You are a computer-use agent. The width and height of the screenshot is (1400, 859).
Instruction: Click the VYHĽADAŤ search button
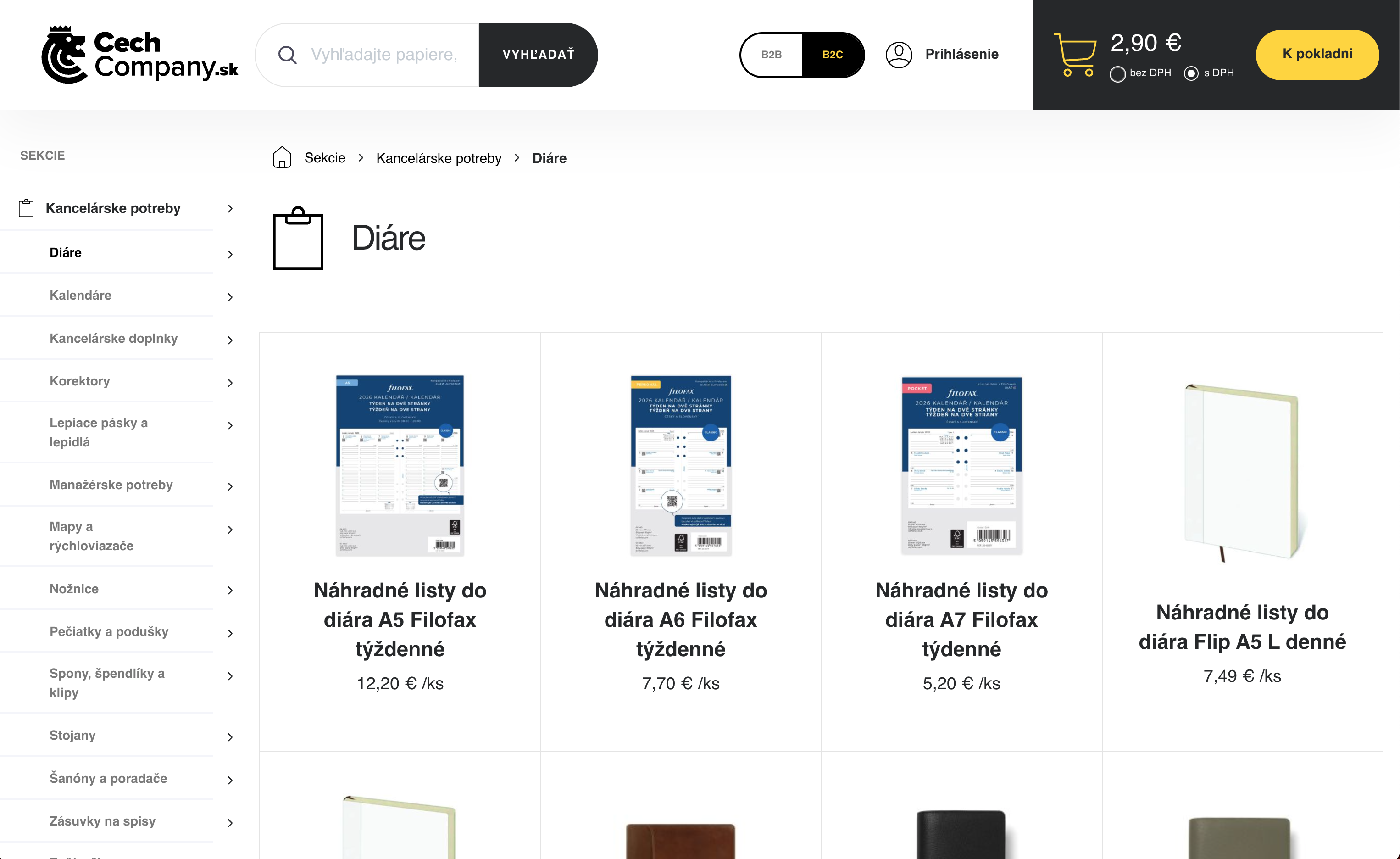[538, 55]
